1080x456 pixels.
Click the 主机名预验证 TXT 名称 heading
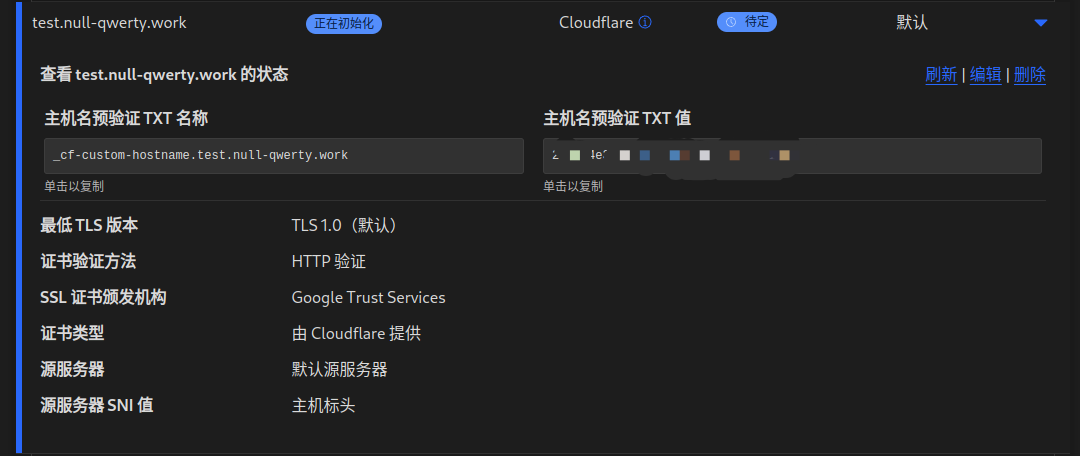[126, 118]
